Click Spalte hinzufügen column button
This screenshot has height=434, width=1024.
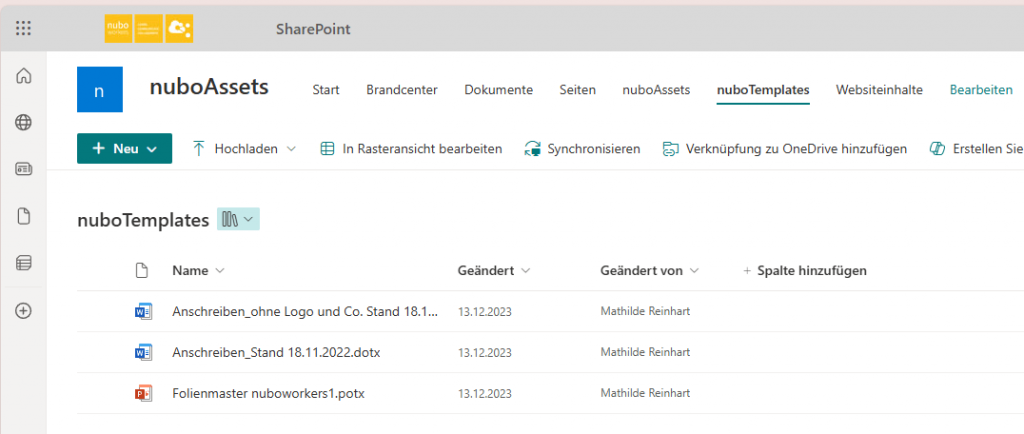point(805,270)
